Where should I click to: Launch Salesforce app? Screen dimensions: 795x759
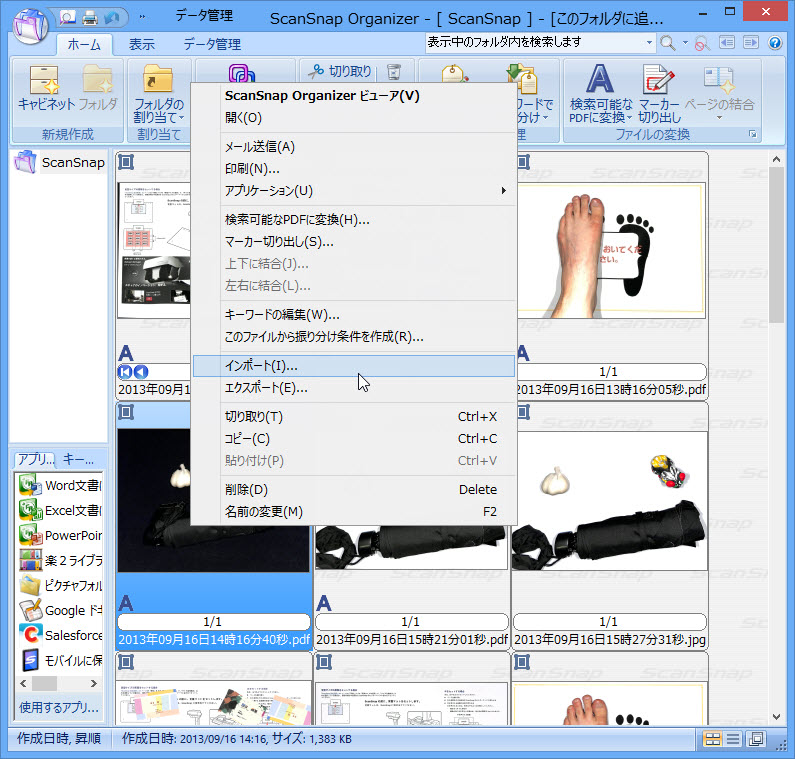tap(60, 635)
